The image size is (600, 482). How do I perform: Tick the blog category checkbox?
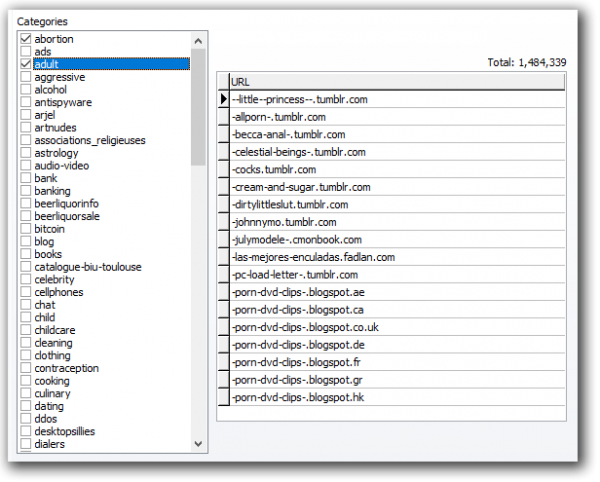26,241
